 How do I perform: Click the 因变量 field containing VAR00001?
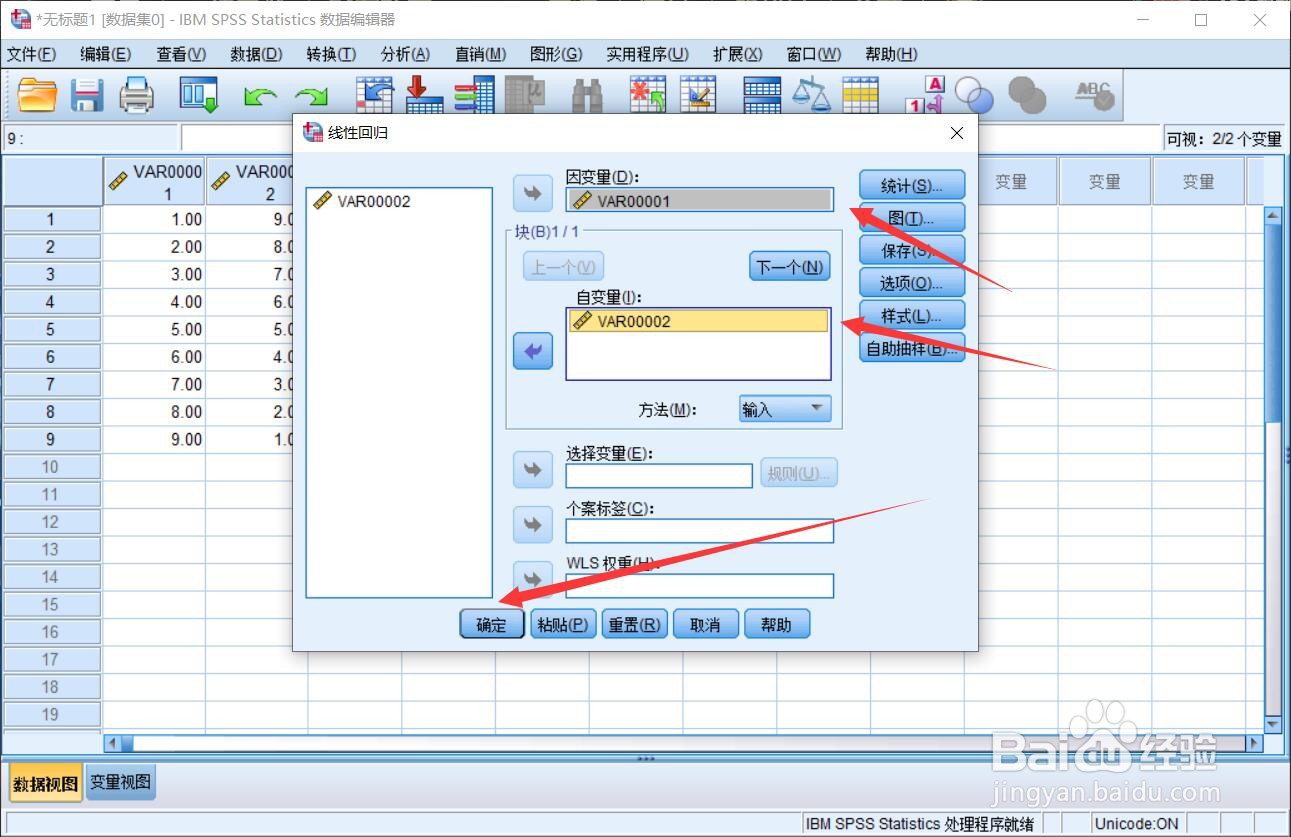pyautogui.click(x=699, y=200)
